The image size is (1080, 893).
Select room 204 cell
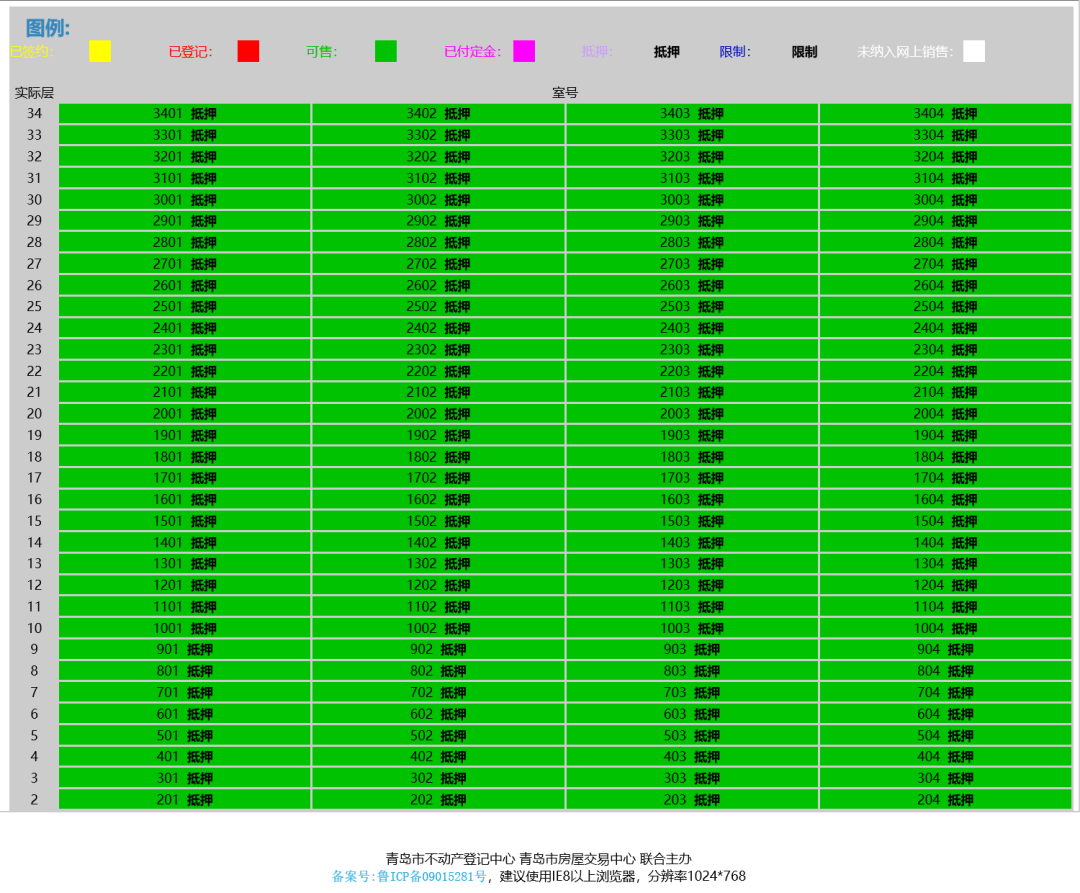[946, 799]
